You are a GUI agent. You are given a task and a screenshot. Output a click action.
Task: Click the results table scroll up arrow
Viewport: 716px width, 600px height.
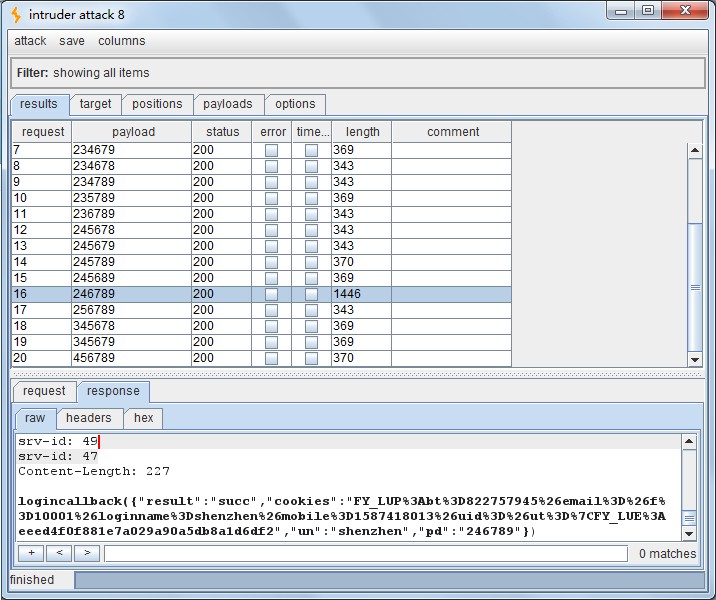click(x=695, y=150)
